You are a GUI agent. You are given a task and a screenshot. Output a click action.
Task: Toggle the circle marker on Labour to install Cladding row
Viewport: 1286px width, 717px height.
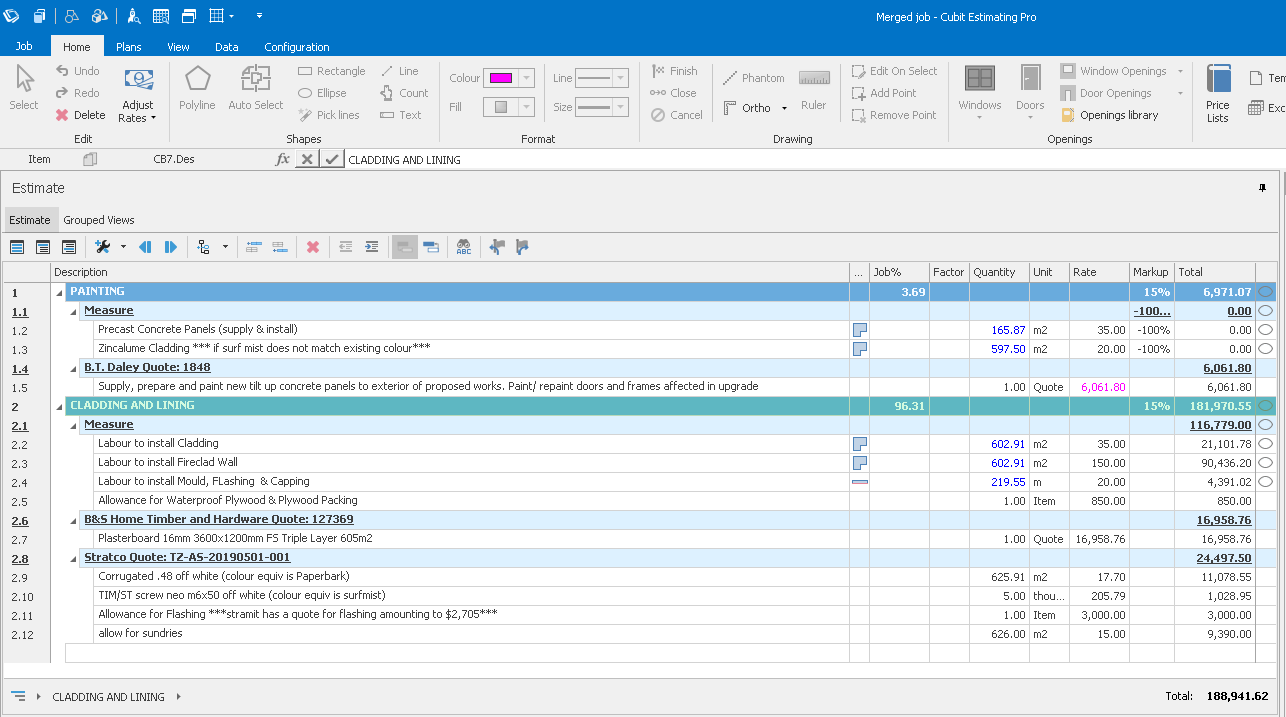[1265, 444]
